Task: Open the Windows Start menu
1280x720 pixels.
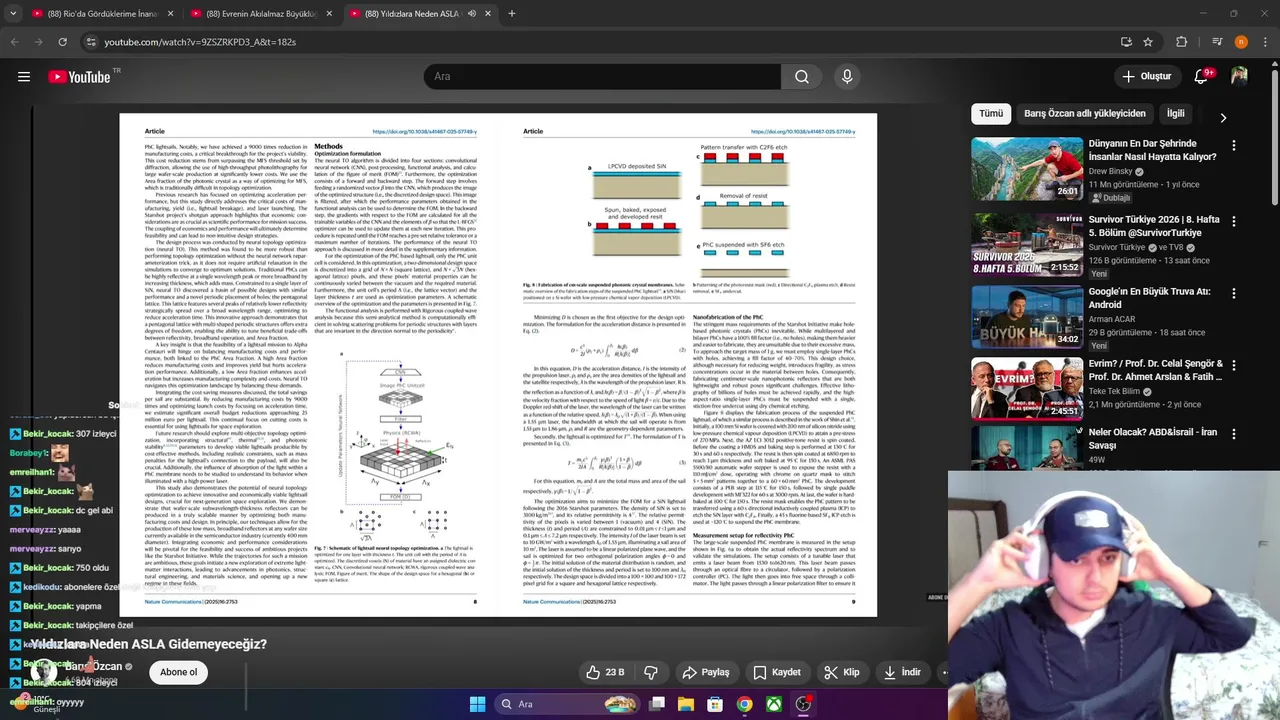Action: pos(477,704)
